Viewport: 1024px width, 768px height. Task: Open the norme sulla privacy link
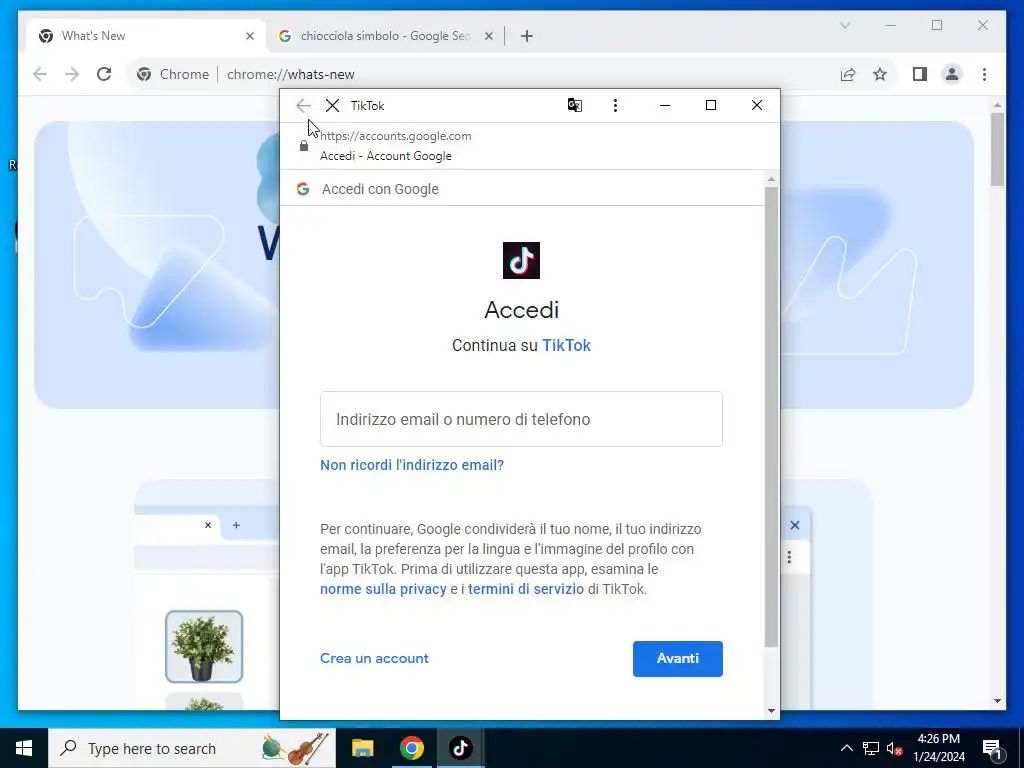coord(383,589)
